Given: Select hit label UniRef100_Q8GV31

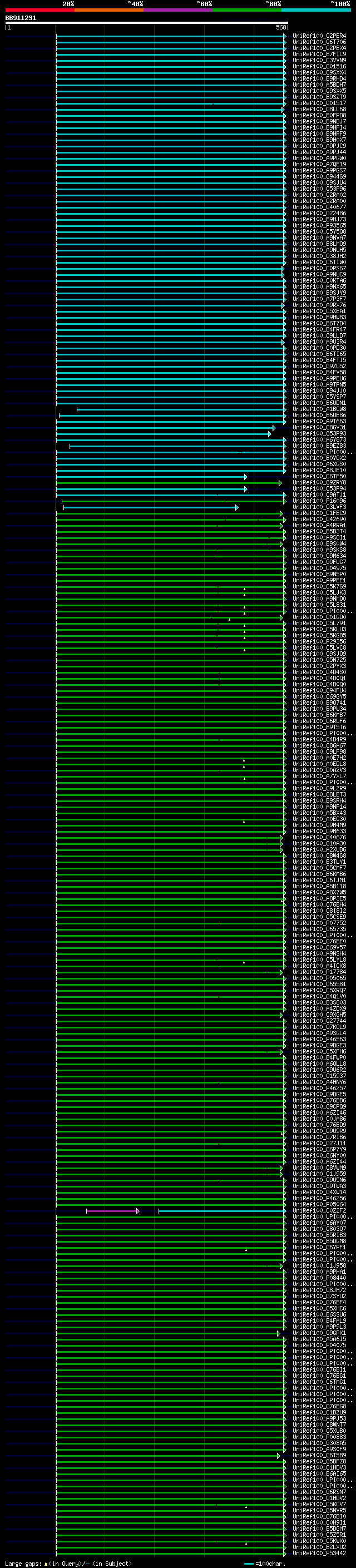Looking at the screenshot, I should [x=319, y=428].
